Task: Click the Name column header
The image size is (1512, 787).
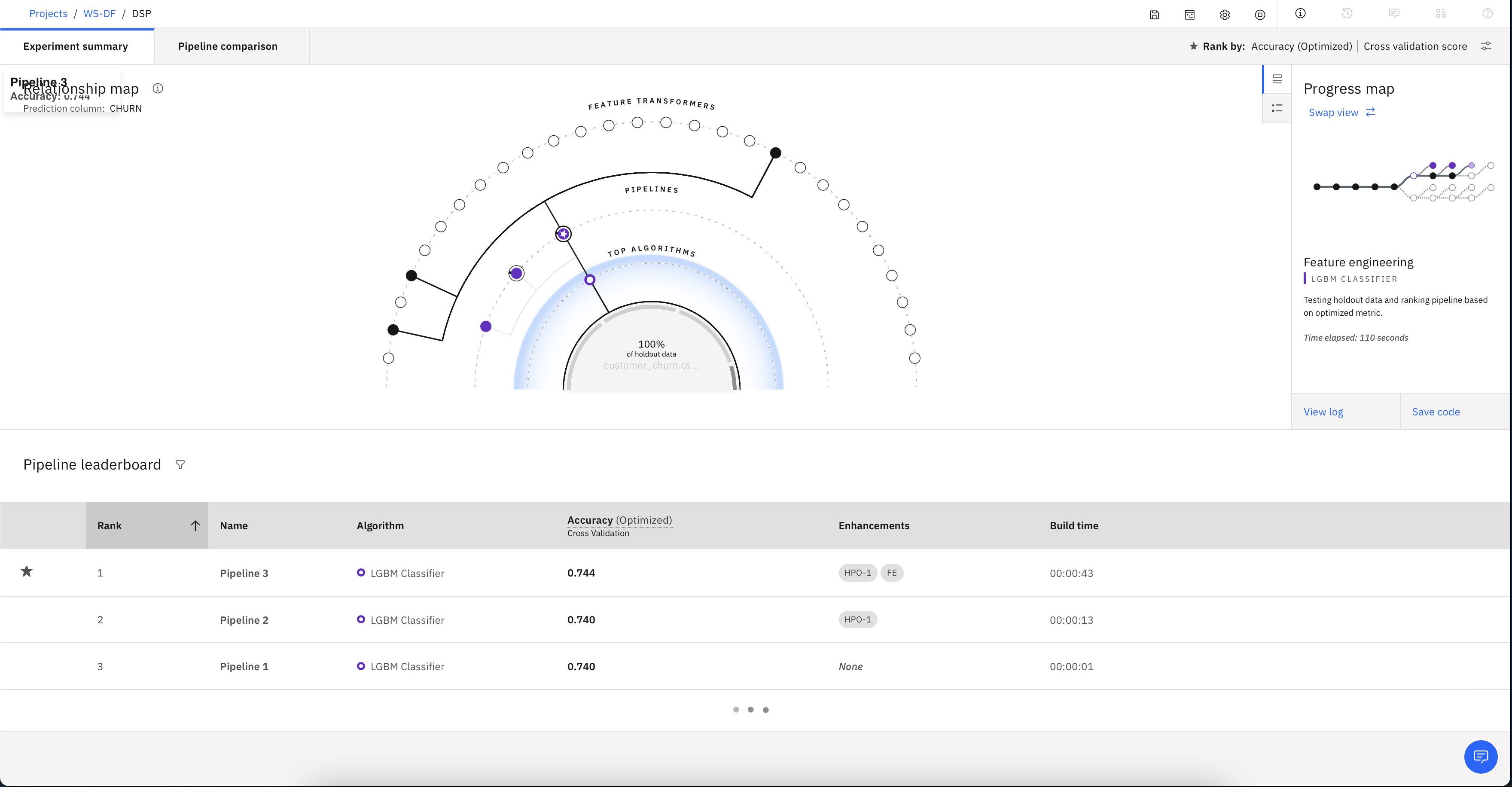Action: 234,526
